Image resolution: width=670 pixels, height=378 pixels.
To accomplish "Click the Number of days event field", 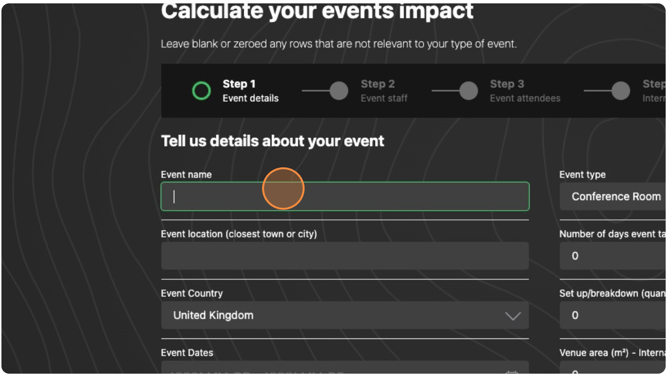I will 613,256.
